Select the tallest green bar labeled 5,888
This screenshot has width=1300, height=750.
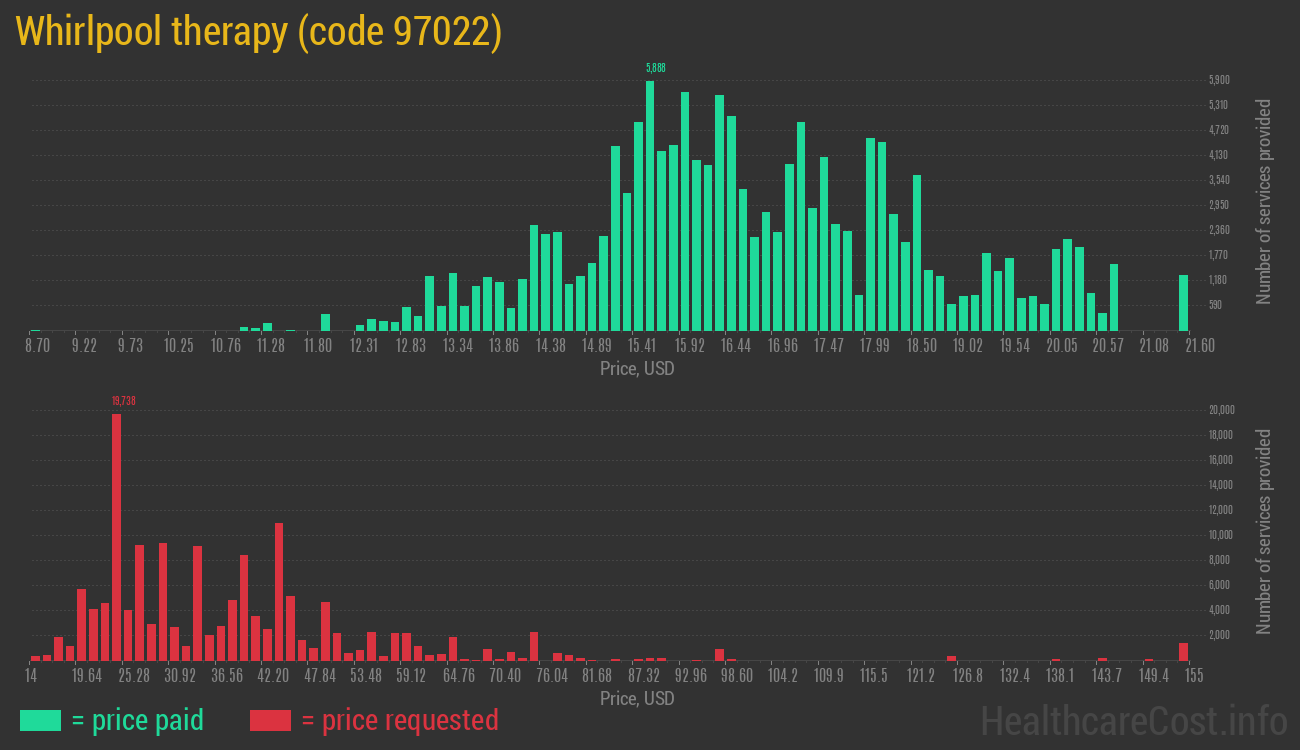click(x=650, y=205)
